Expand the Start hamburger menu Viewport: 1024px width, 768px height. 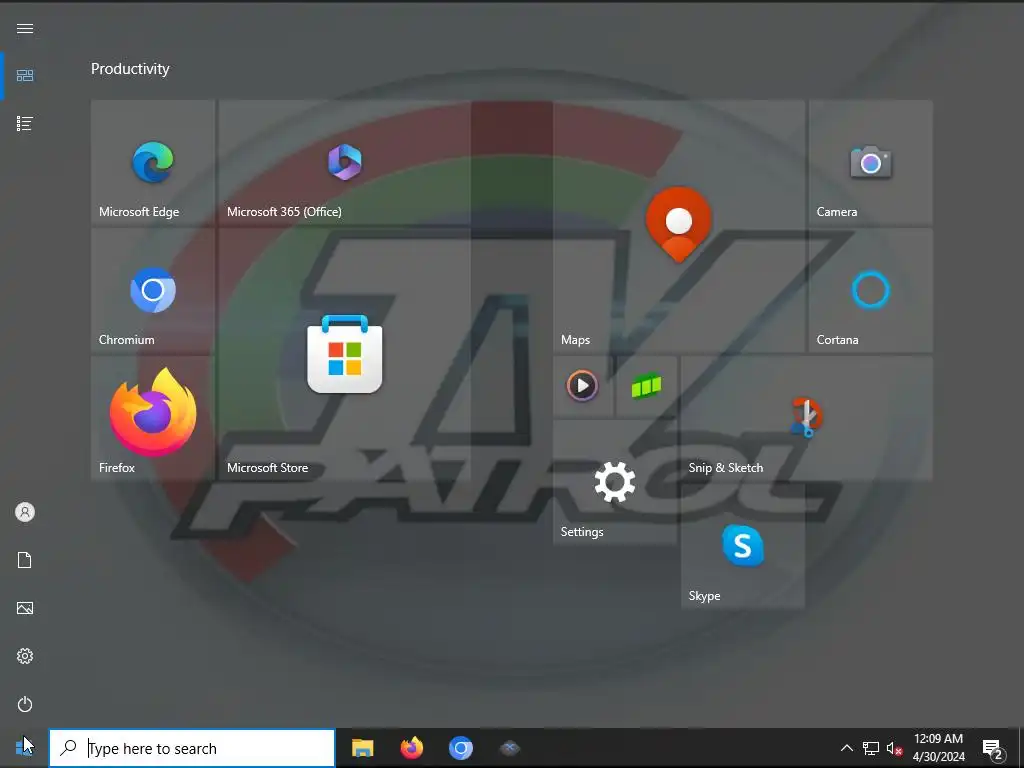coord(25,28)
